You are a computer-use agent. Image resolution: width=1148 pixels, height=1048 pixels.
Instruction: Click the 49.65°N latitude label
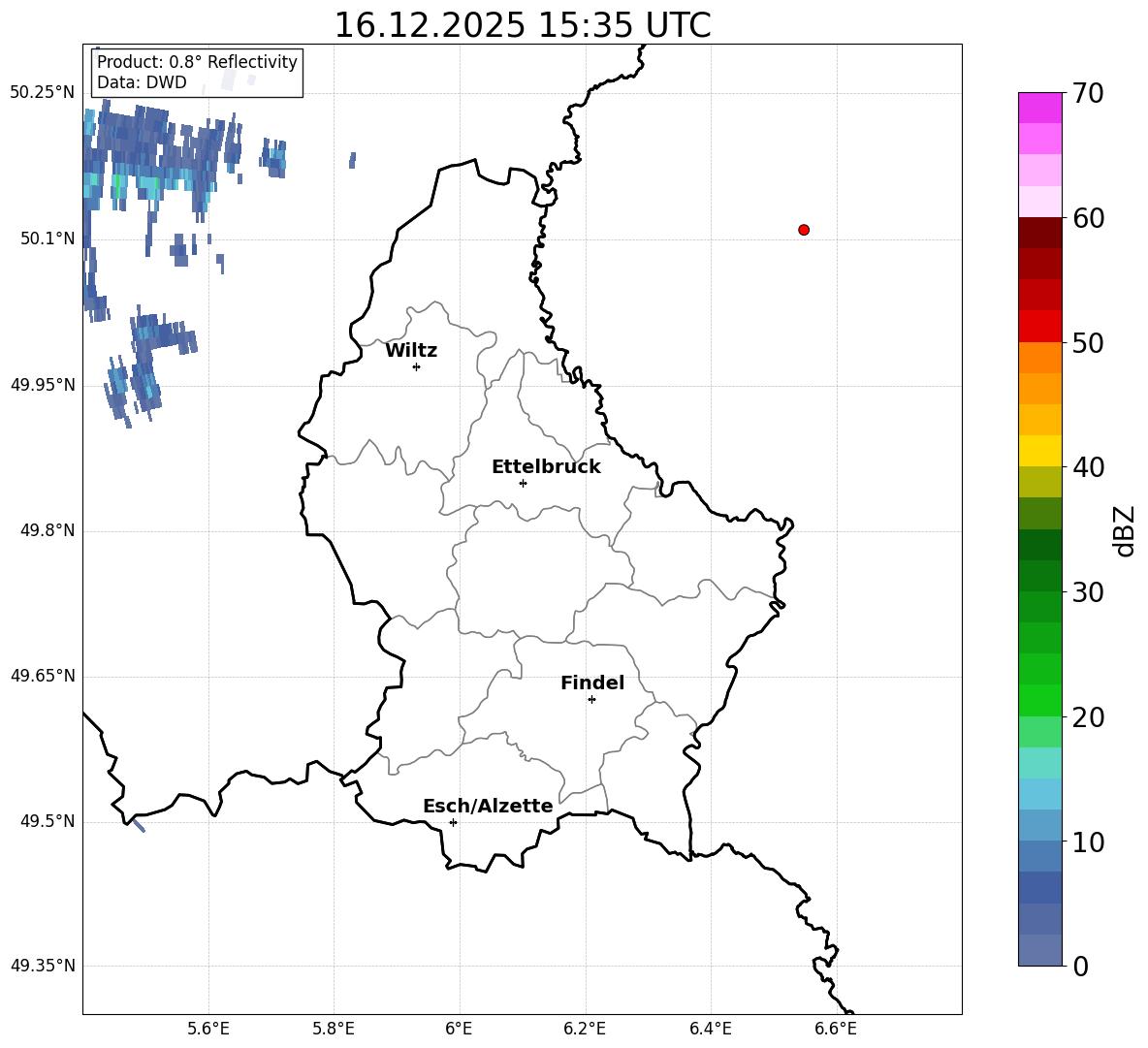(43, 676)
